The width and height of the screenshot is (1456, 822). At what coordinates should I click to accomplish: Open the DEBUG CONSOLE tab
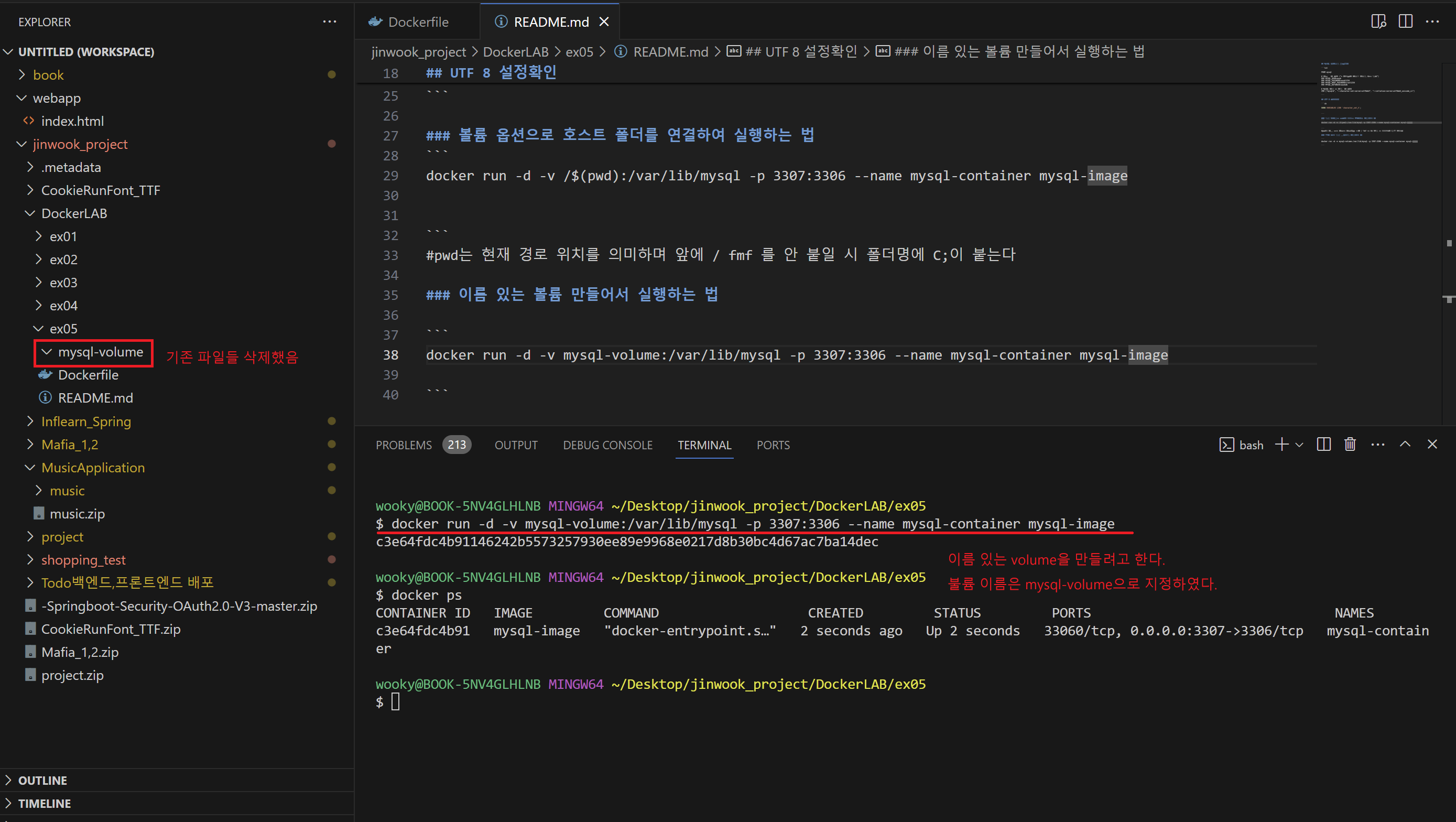point(607,445)
